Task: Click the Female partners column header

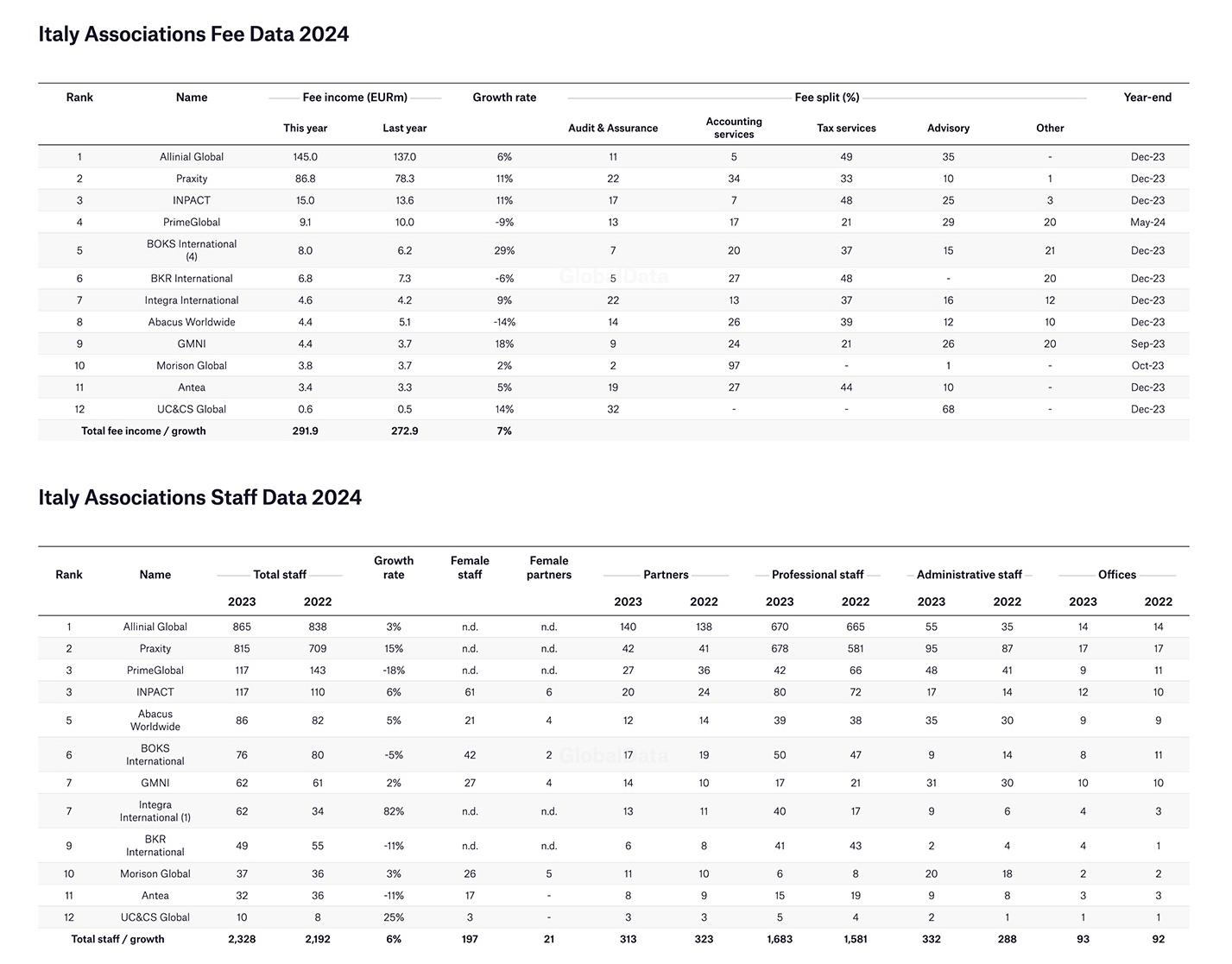Action: 549,568
